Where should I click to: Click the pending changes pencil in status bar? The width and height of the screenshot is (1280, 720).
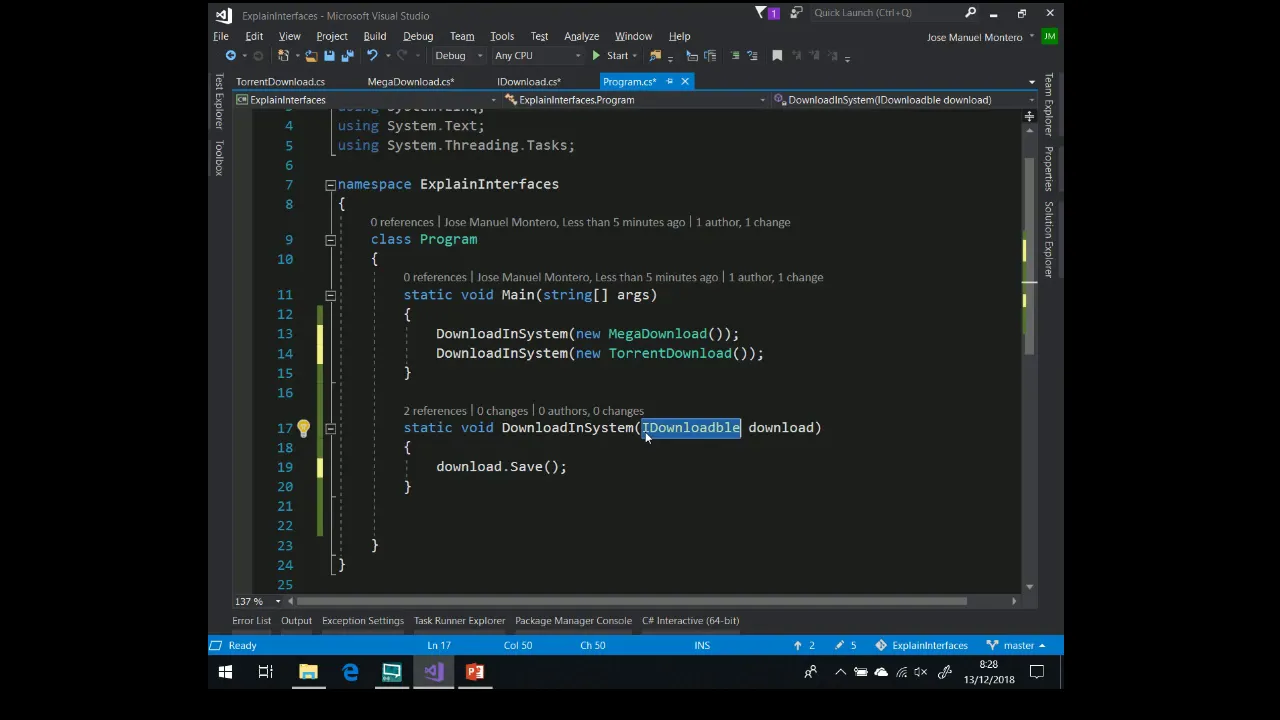click(840, 645)
